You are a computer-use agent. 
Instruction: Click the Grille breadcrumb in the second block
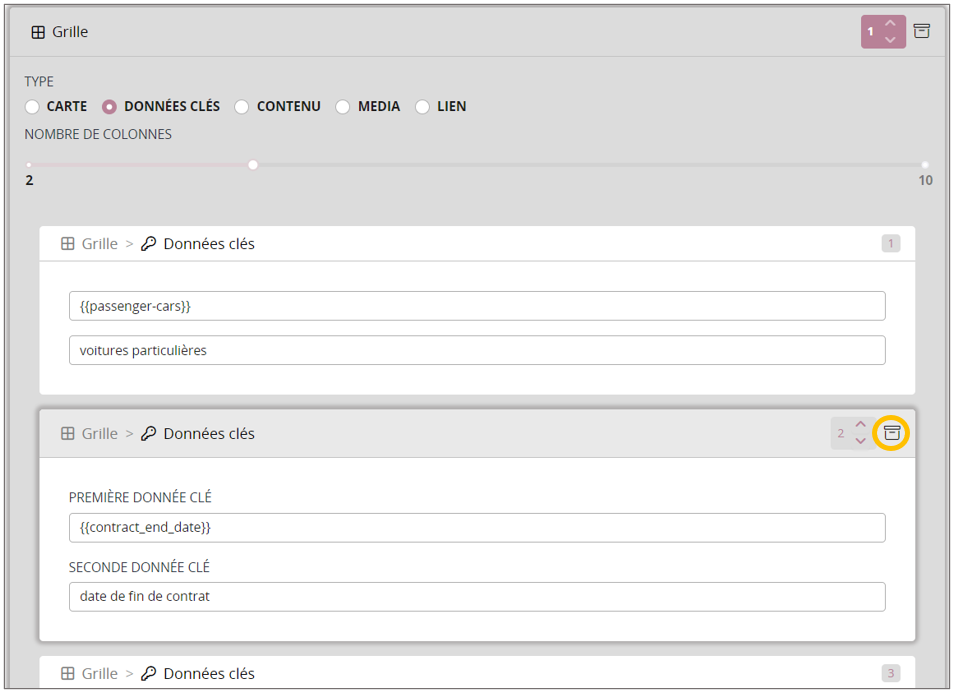[x=99, y=434]
